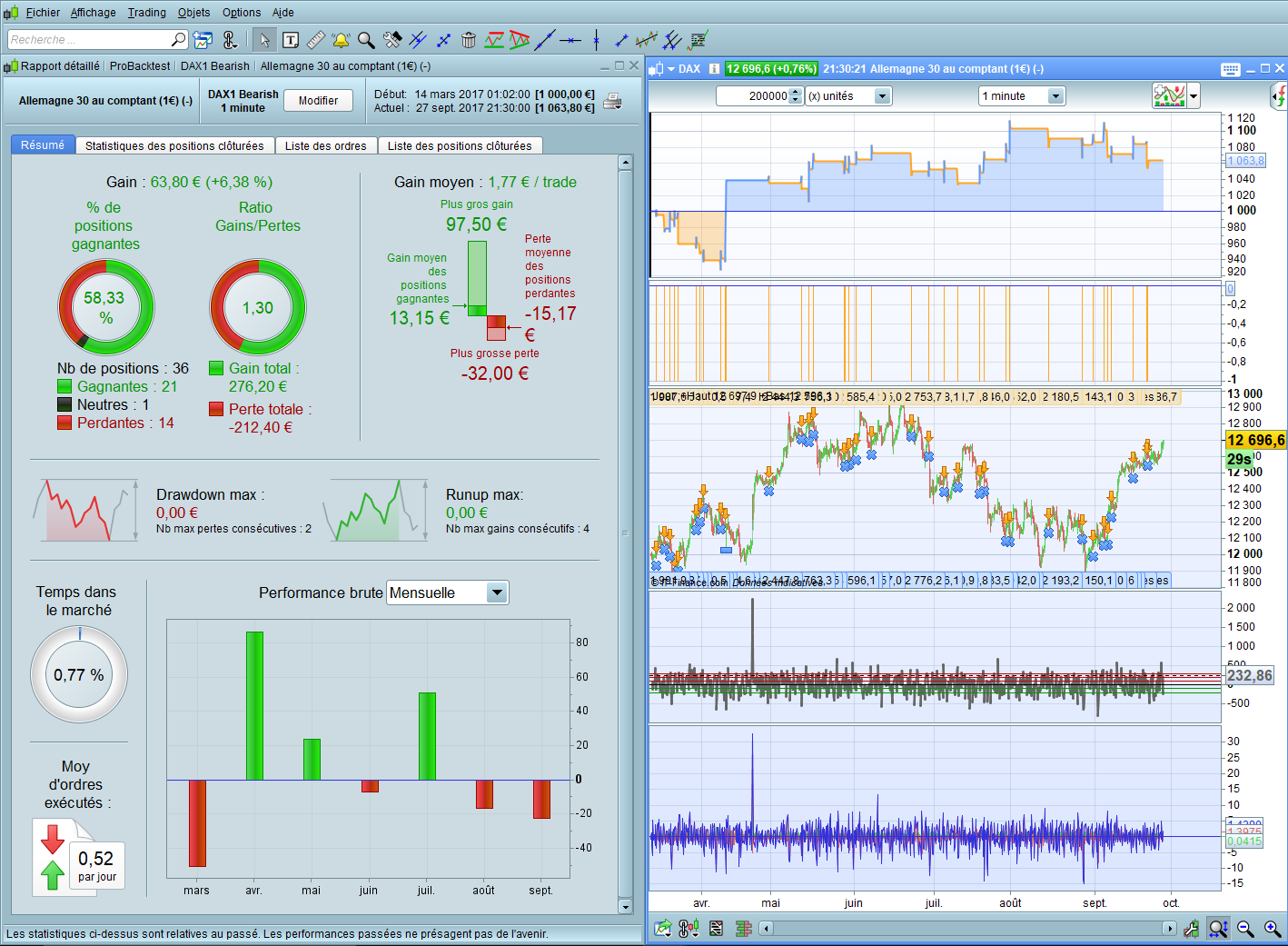The width and height of the screenshot is (1288, 946).
Task: Click the Perte totale -212,40 € value
Action: tap(261, 428)
